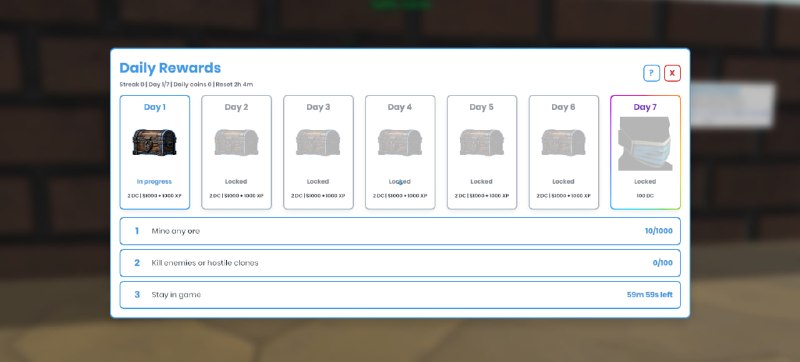The width and height of the screenshot is (800, 362).
Task: Select the 'Kill enemies or hostile clones' task
Action: [x=400, y=263]
